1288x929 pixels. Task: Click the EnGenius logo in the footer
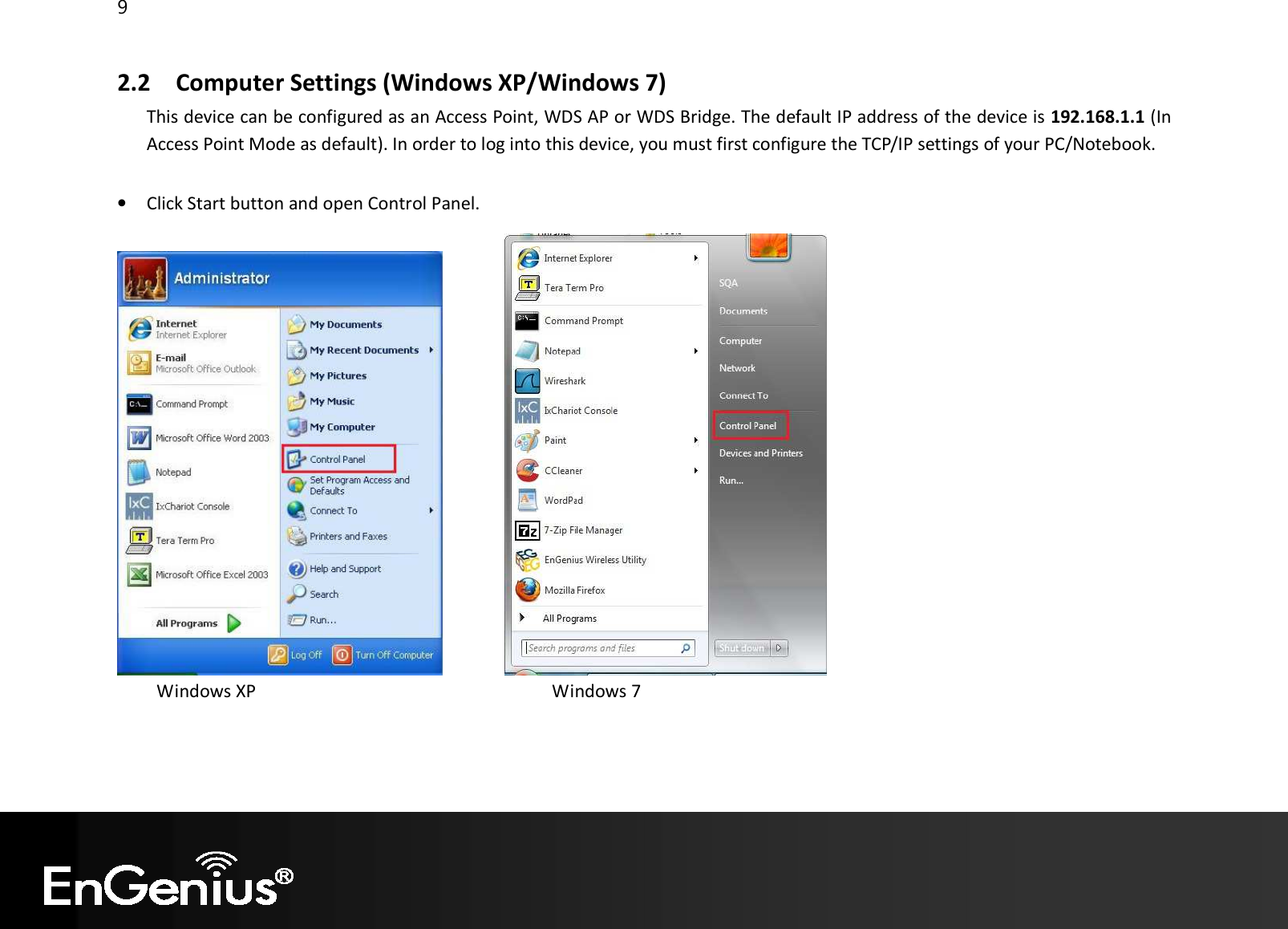(168, 878)
